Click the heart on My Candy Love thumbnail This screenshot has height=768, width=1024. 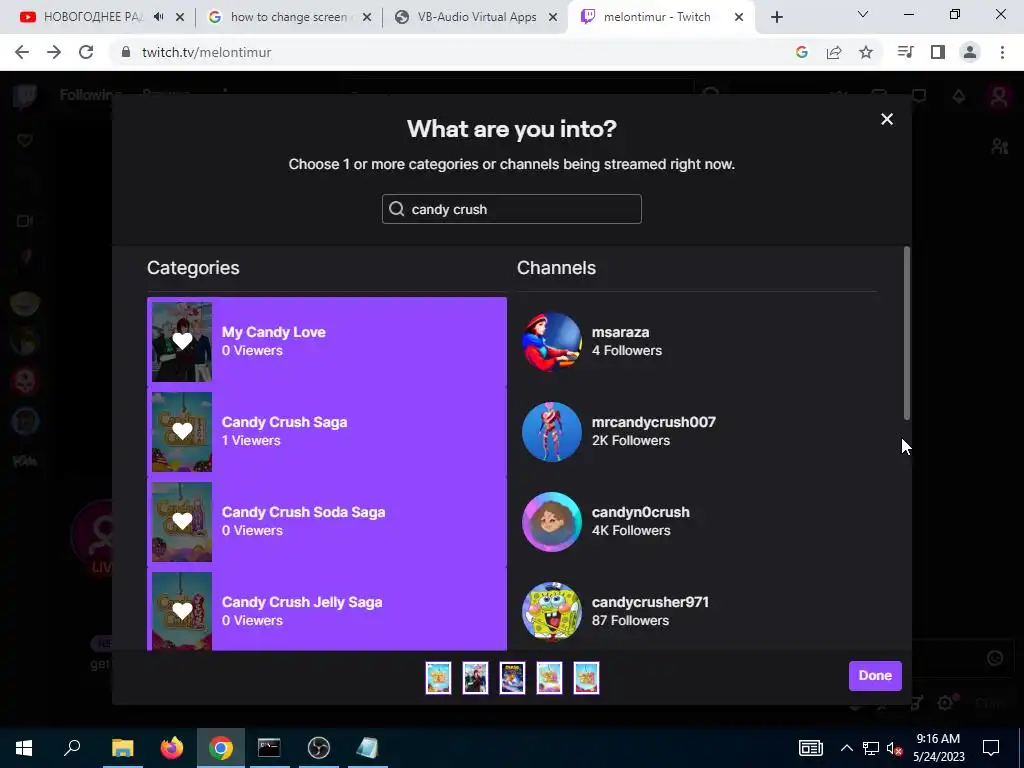tap(182, 341)
